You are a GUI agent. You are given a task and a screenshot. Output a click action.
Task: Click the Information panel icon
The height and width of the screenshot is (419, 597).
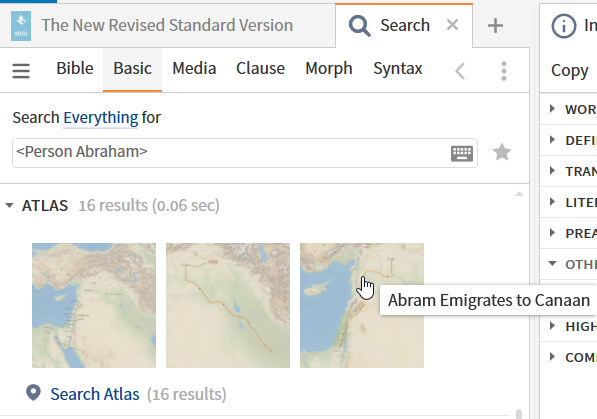pos(563,26)
